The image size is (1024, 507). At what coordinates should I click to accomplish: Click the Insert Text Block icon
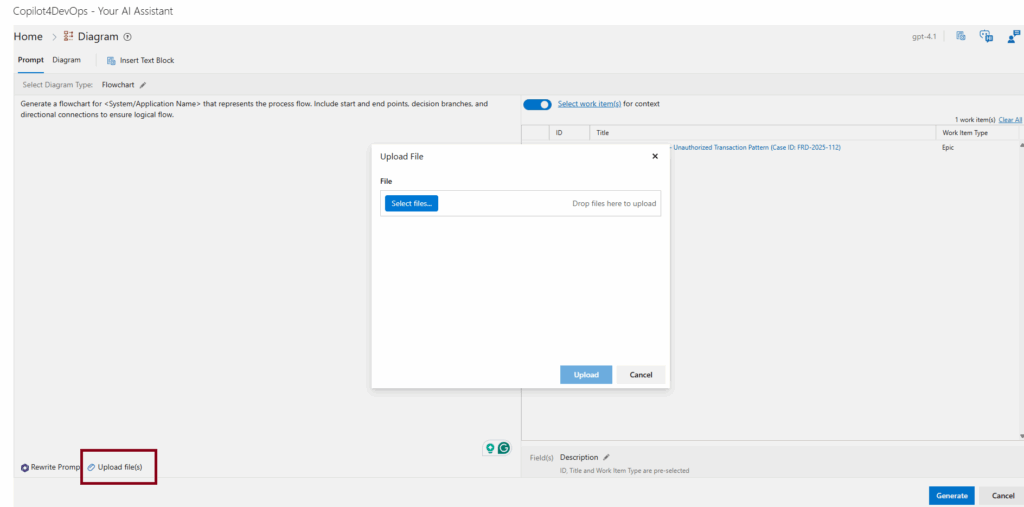tap(111, 61)
